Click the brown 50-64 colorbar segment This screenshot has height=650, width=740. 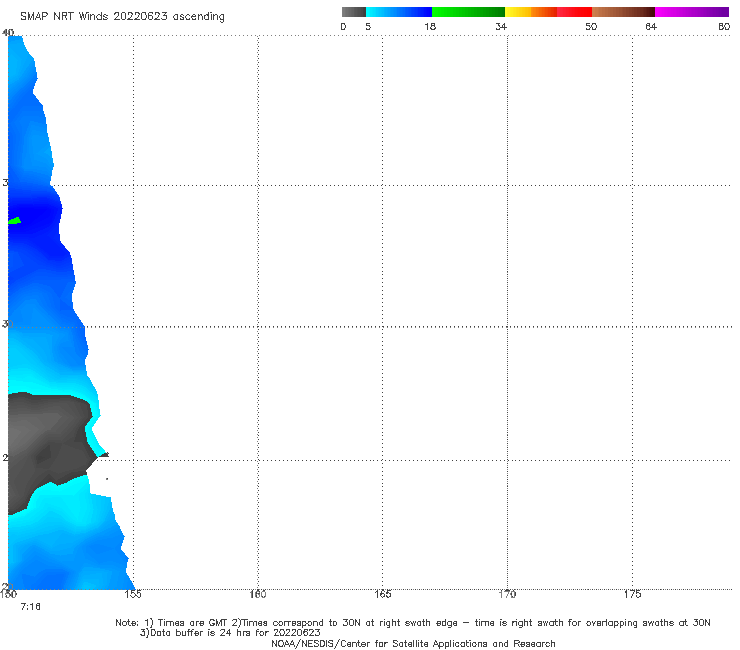pyautogui.click(x=623, y=12)
